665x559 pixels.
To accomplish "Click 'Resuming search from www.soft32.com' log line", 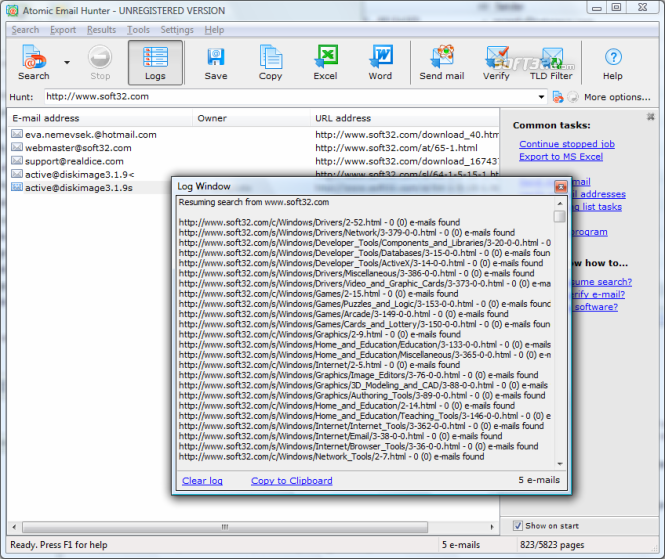I will 254,202.
